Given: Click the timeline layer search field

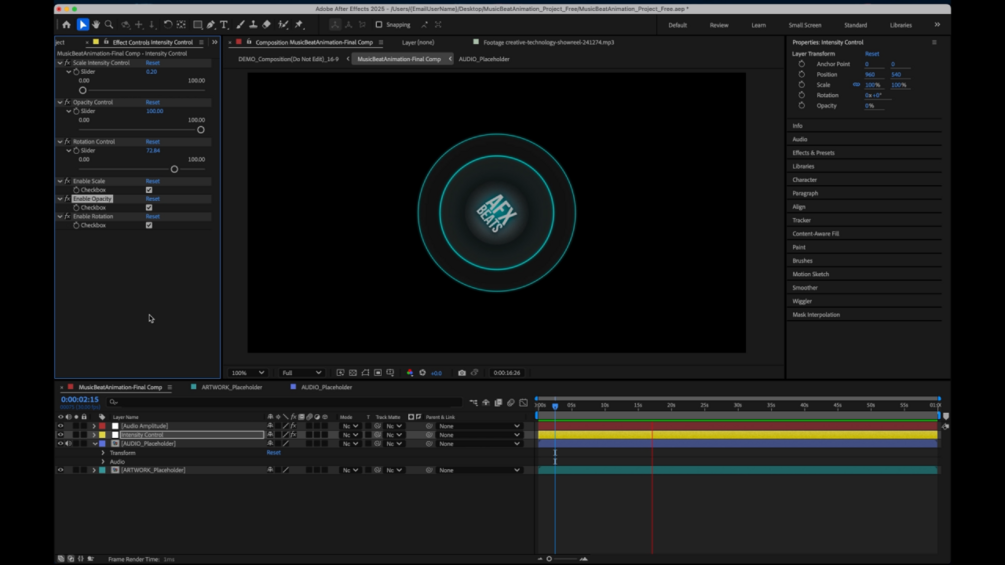Looking at the screenshot, I should (285, 402).
